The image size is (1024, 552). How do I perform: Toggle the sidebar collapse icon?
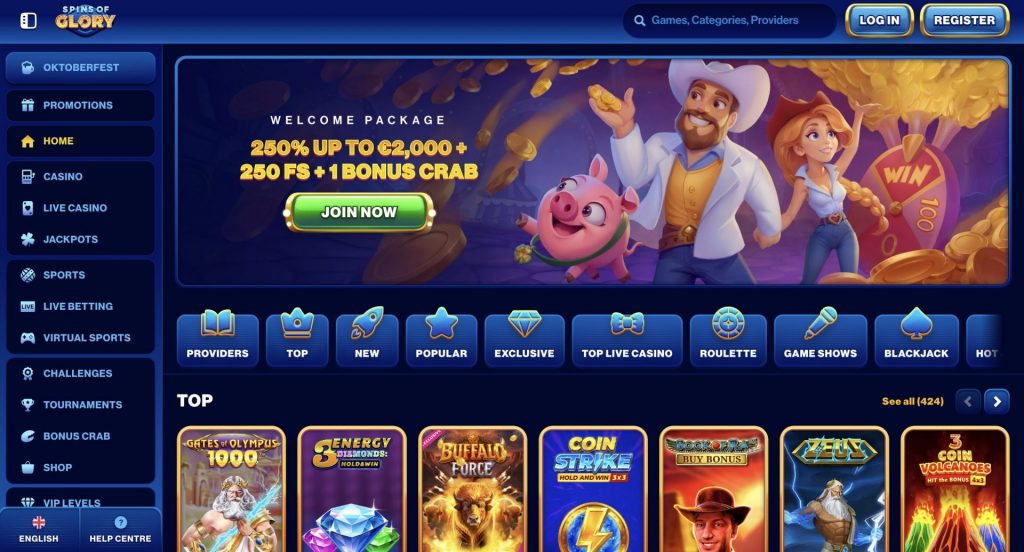click(x=28, y=21)
